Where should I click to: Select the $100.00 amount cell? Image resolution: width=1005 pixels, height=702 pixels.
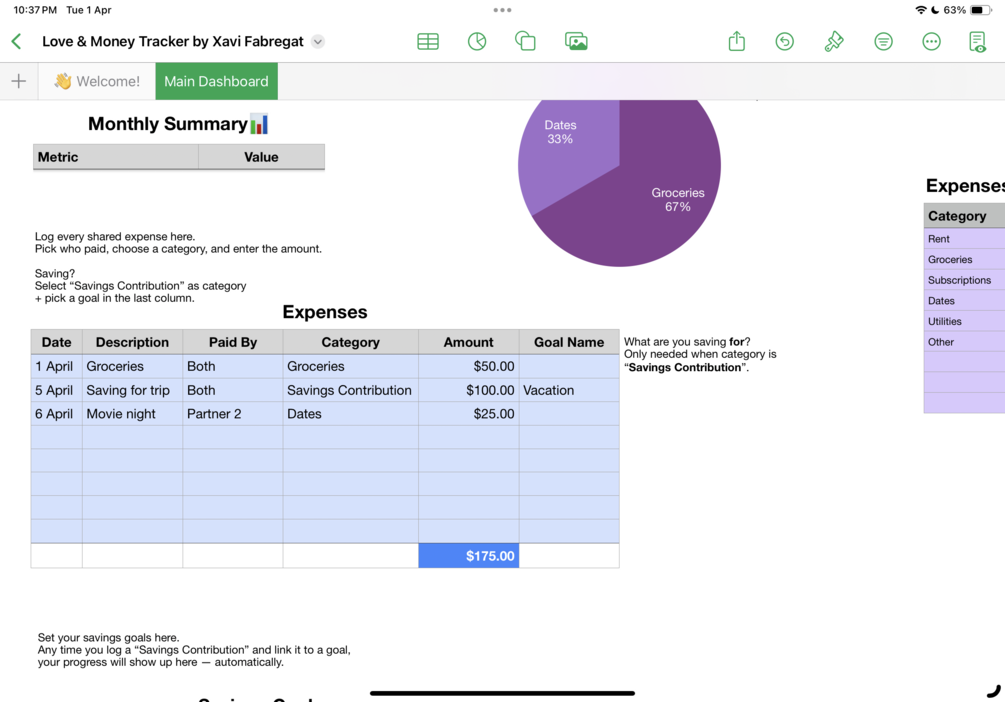coord(469,390)
